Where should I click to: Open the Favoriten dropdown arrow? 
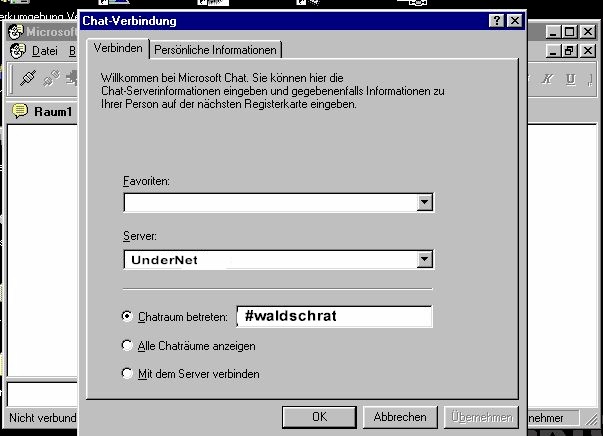click(x=425, y=202)
